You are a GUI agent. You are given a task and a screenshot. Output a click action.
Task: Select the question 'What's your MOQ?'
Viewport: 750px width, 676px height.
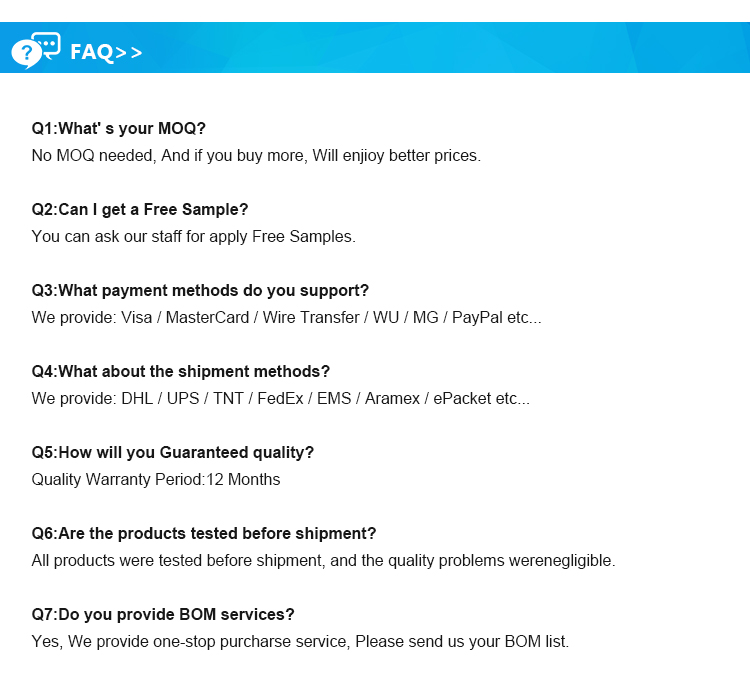118,129
